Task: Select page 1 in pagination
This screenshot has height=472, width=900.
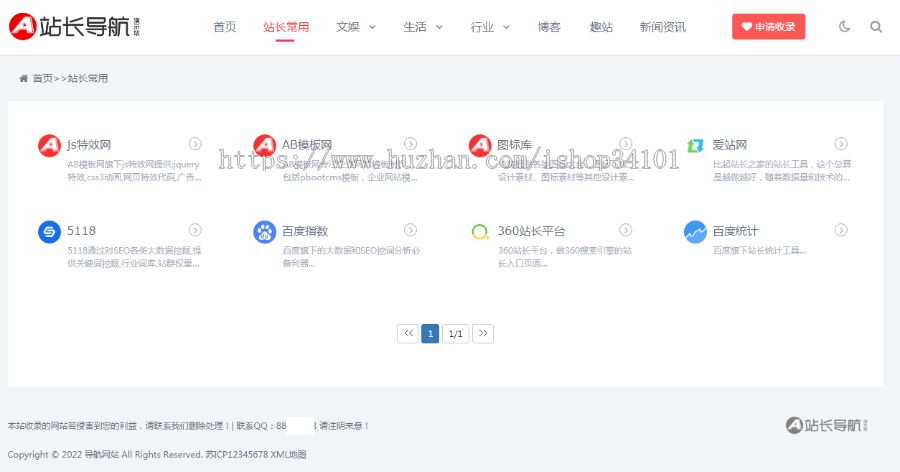Action: 430,334
